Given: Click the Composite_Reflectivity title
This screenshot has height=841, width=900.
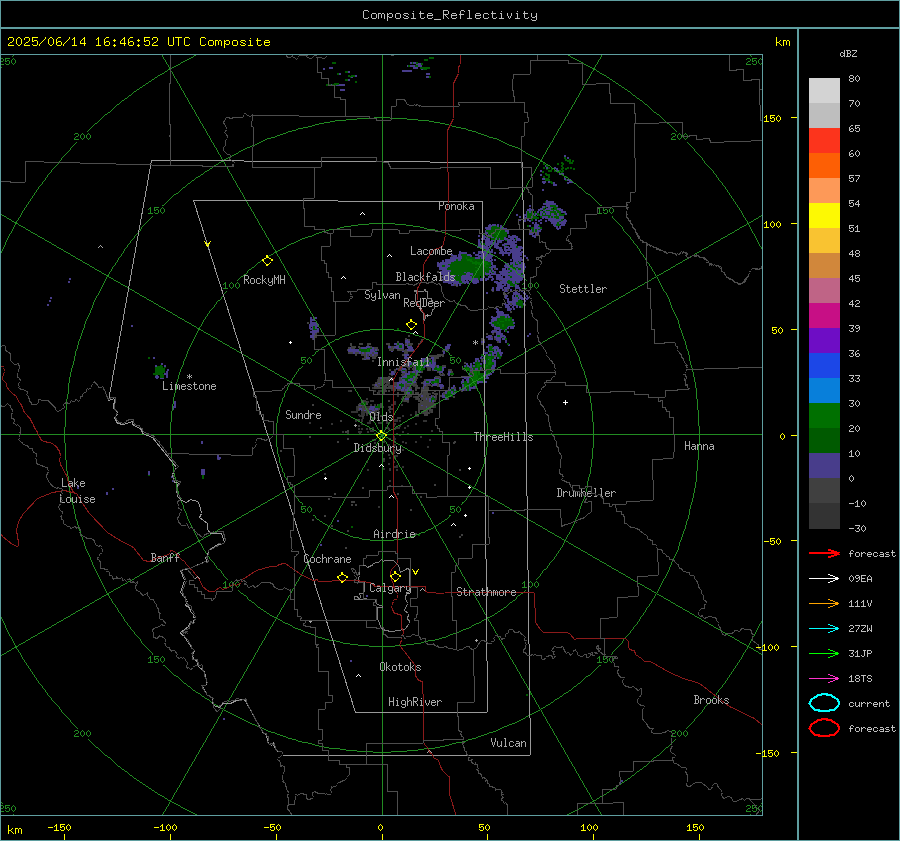Looking at the screenshot, I should [450, 15].
